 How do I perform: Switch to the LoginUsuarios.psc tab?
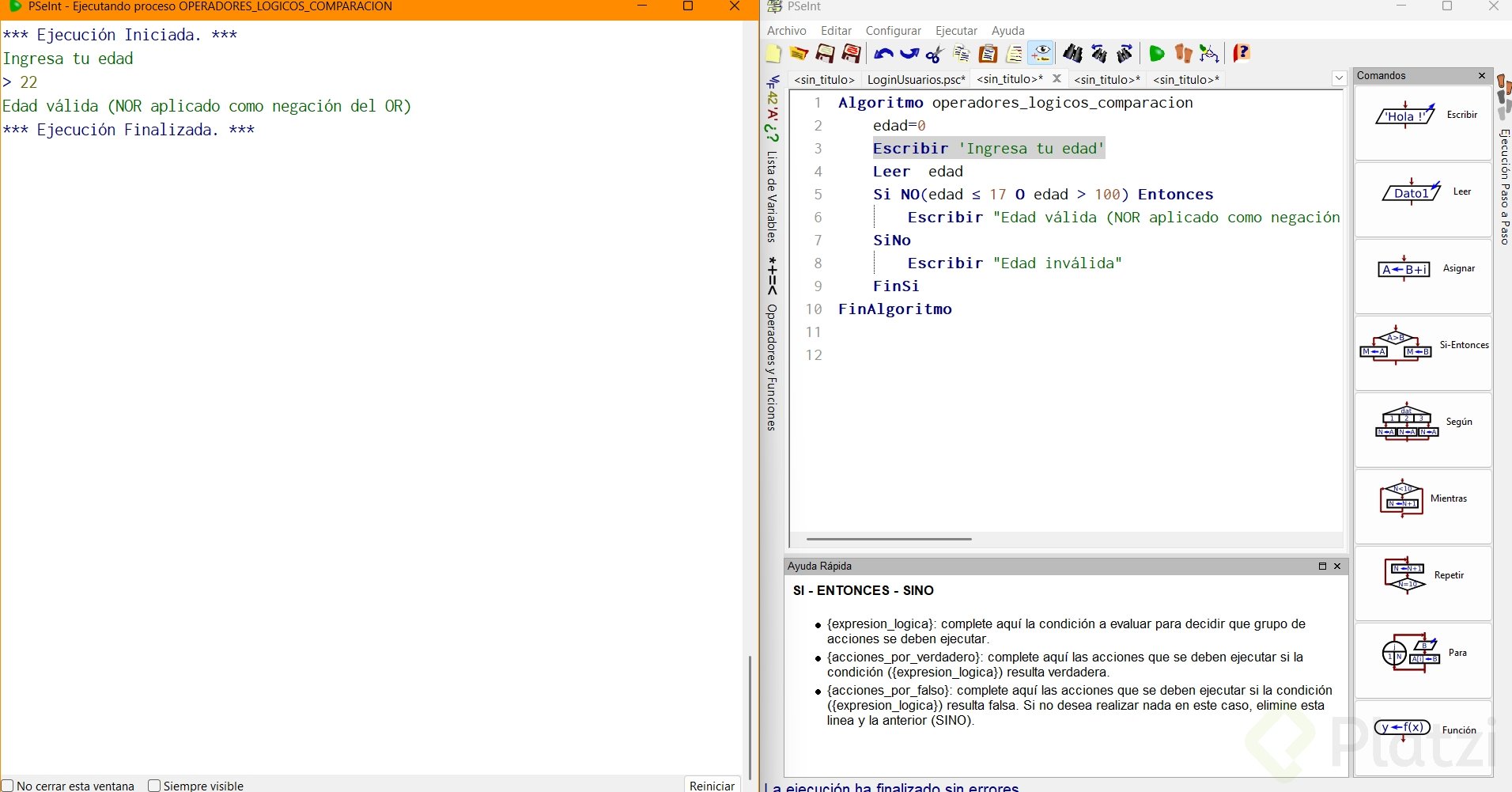(x=916, y=79)
